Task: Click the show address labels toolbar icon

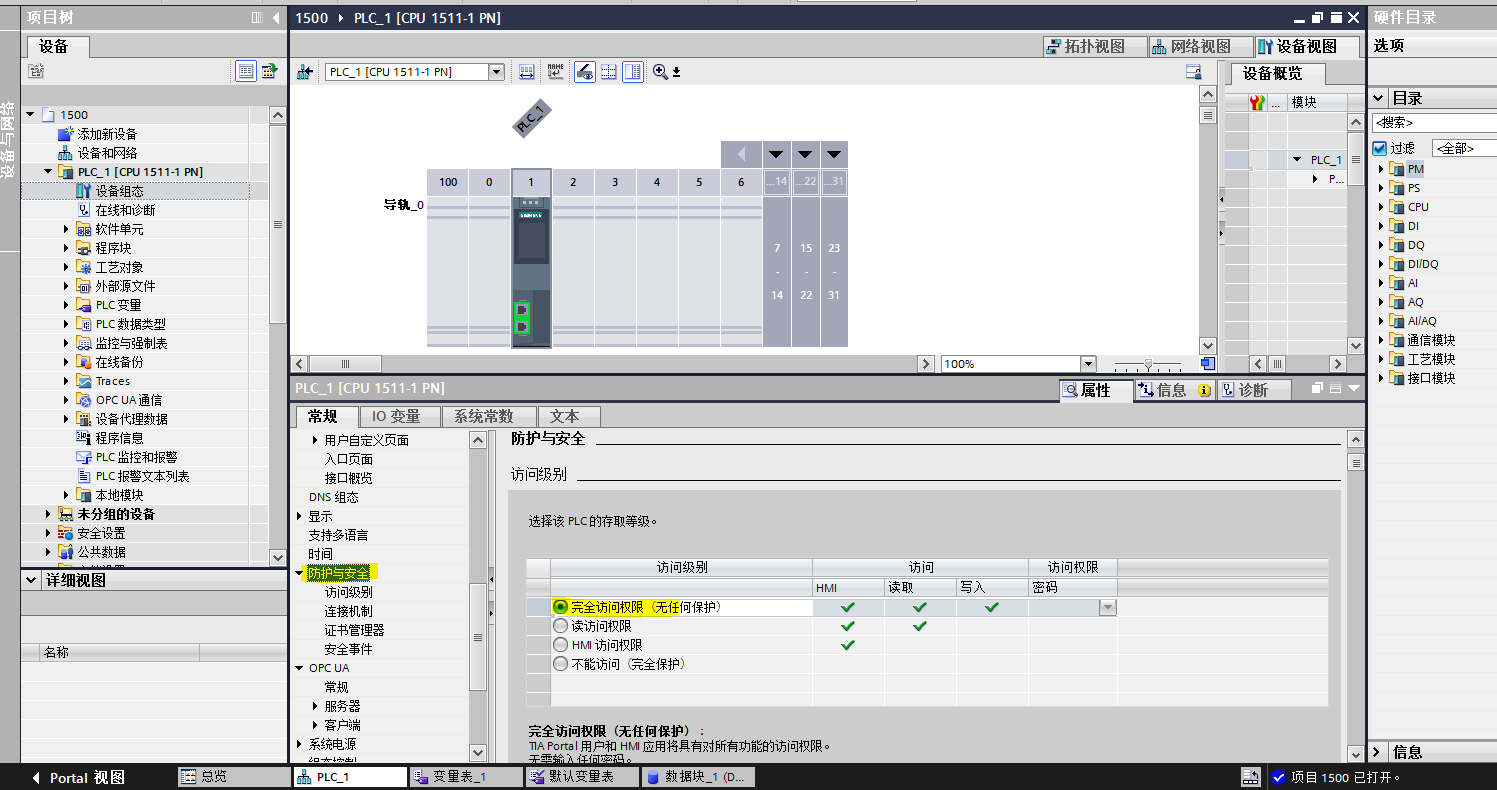Action: [x=527, y=72]
